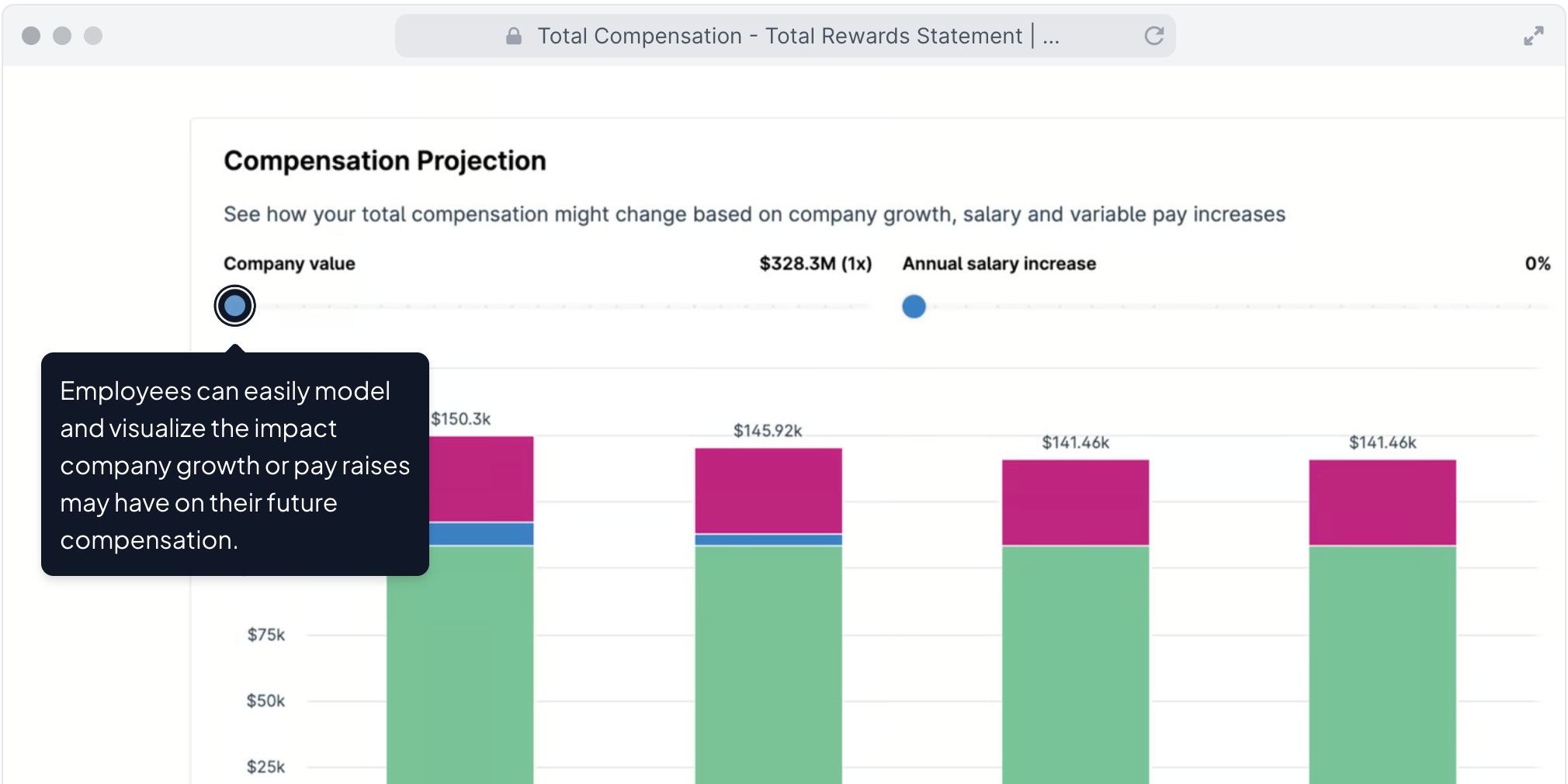Click the expand fullscreen arrows icon
Image resolution: width=1568 pixels, height=784 pixels.
[1533, 36]
